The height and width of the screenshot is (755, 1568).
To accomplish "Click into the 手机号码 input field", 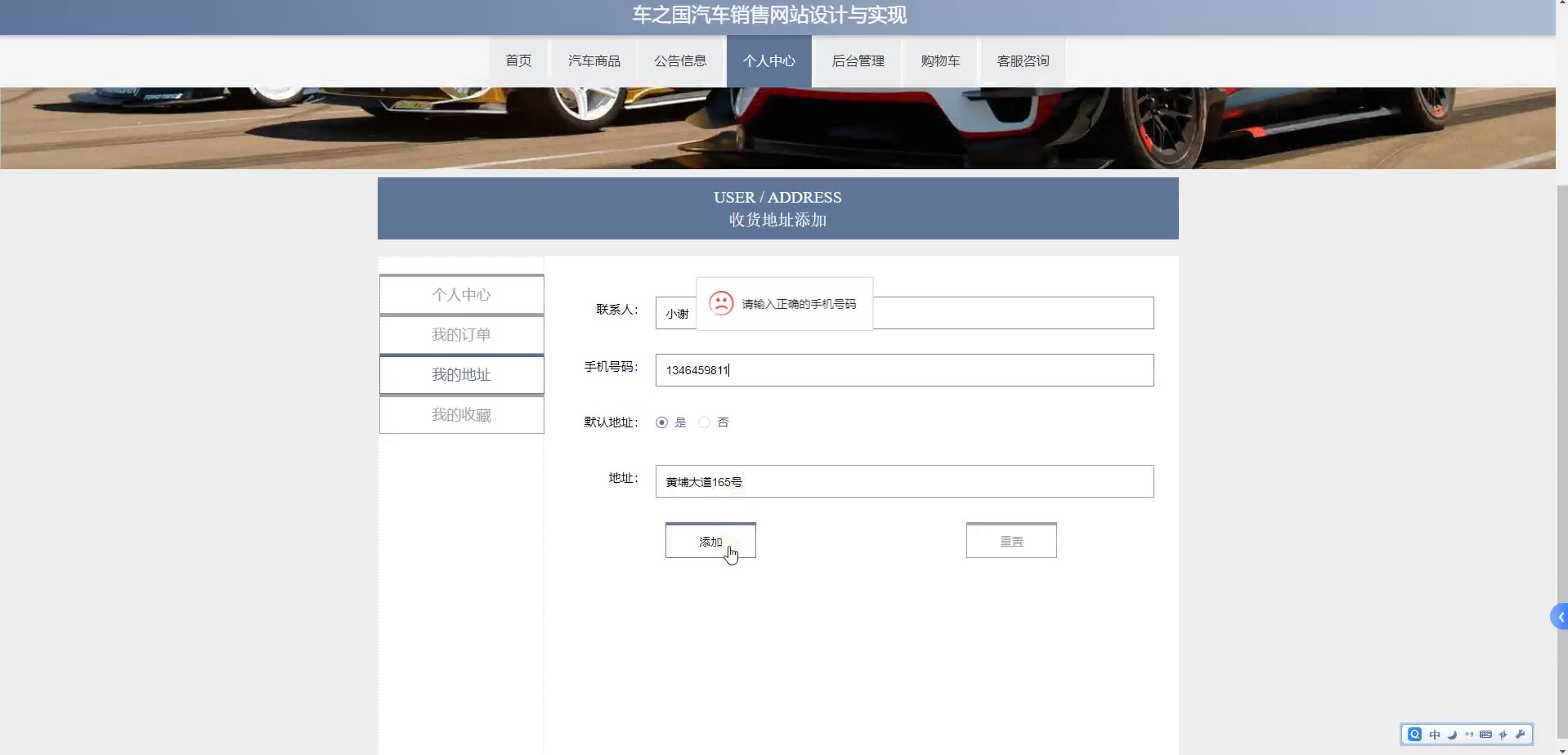I will [x=904, y=370].
